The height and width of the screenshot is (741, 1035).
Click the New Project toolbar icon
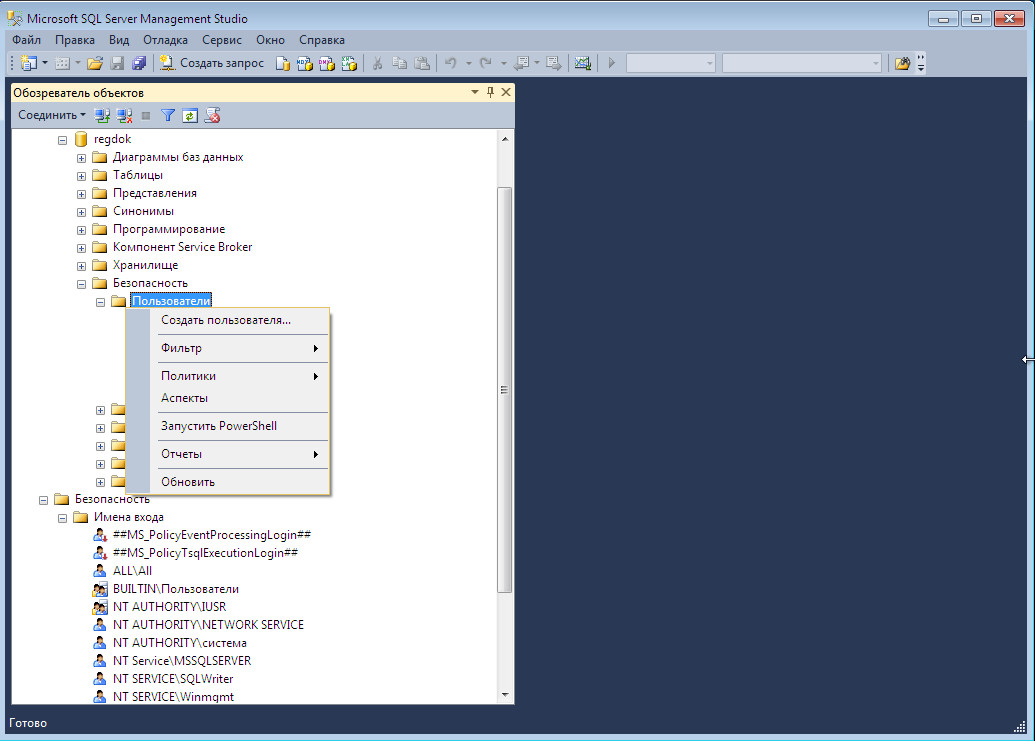coord(28,63)
